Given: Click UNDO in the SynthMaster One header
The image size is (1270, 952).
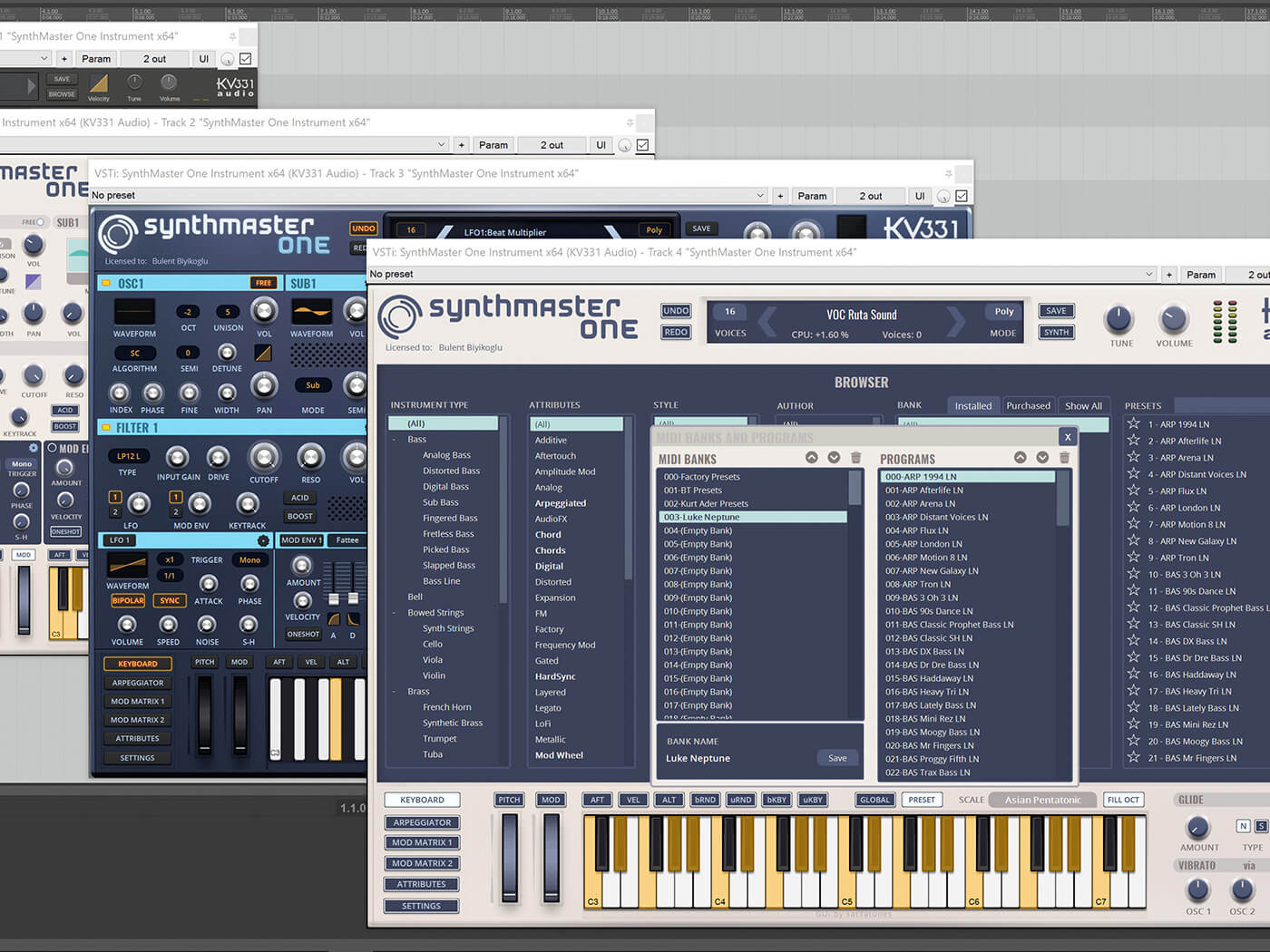Looking at the screenshot, I should tap(675, 310).
